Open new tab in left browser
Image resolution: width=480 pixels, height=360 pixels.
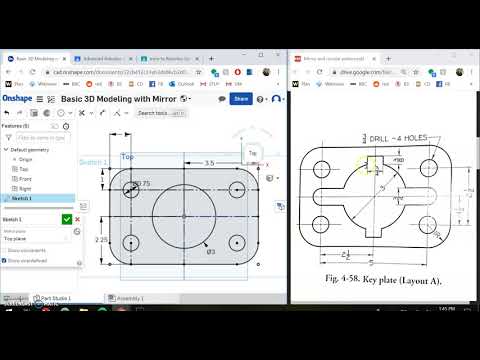tap(211, 59)
